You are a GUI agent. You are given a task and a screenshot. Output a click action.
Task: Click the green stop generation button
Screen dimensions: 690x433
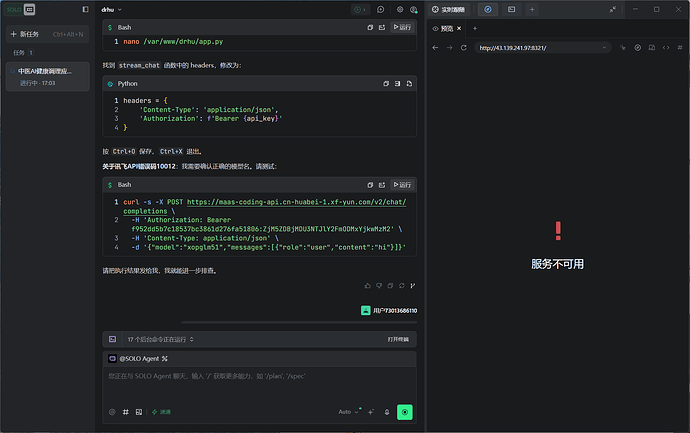405,412
